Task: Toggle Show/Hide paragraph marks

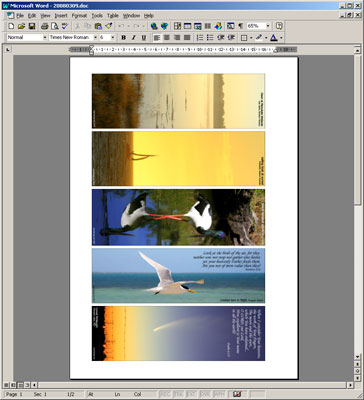Action: [240, 26]
